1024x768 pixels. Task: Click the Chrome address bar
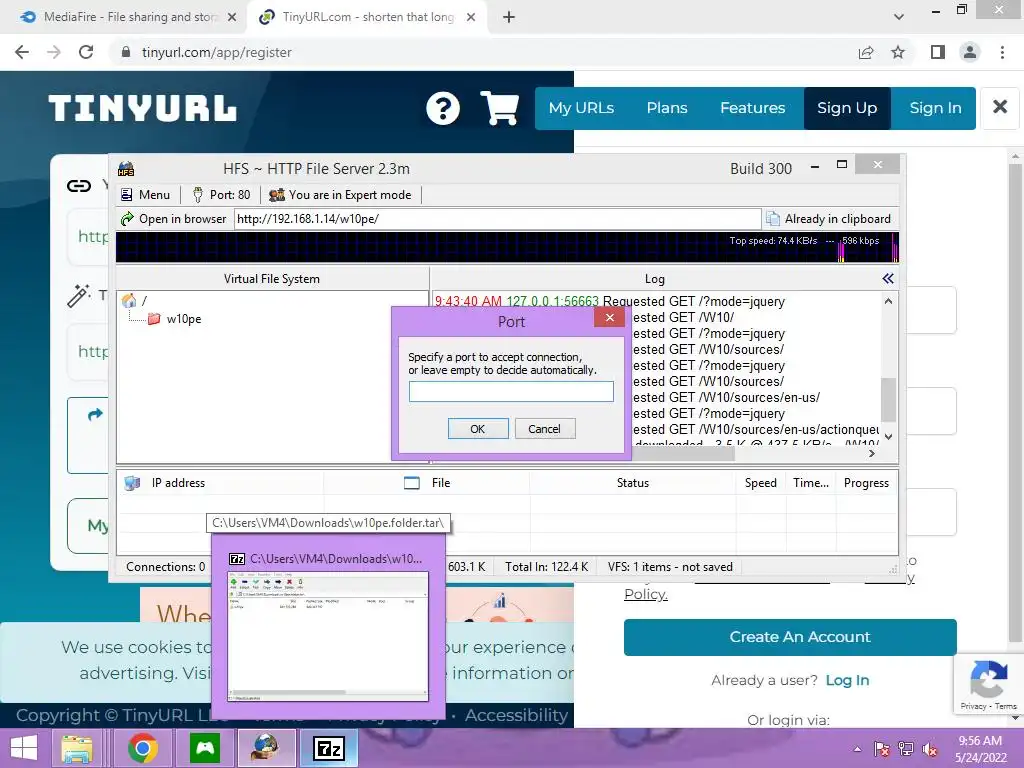483,52
